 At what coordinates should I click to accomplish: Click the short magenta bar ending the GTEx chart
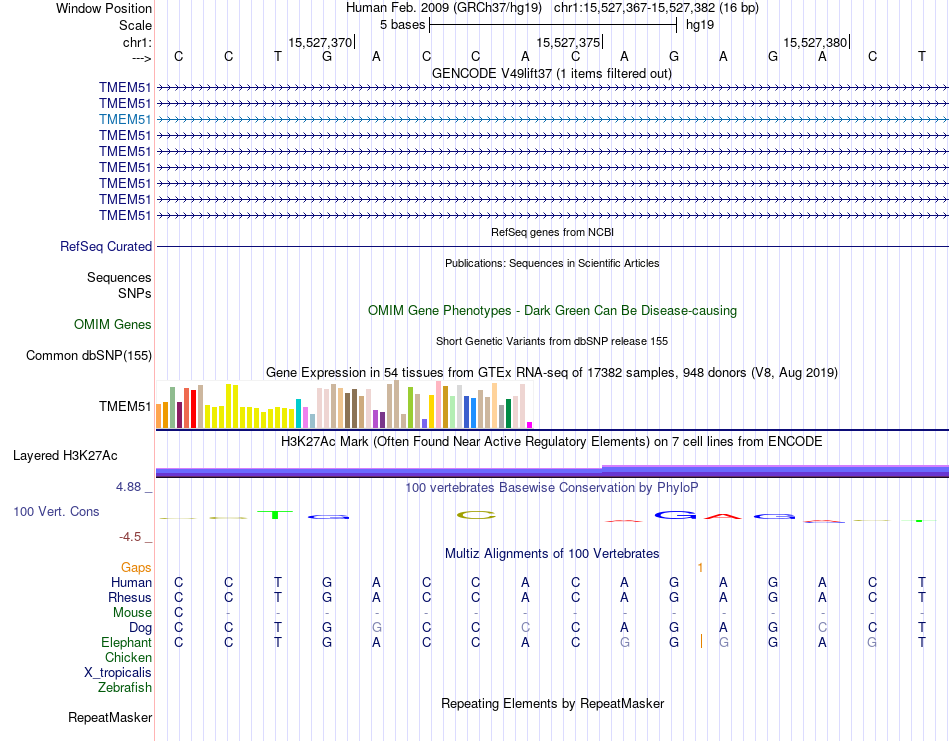[530, 425]
